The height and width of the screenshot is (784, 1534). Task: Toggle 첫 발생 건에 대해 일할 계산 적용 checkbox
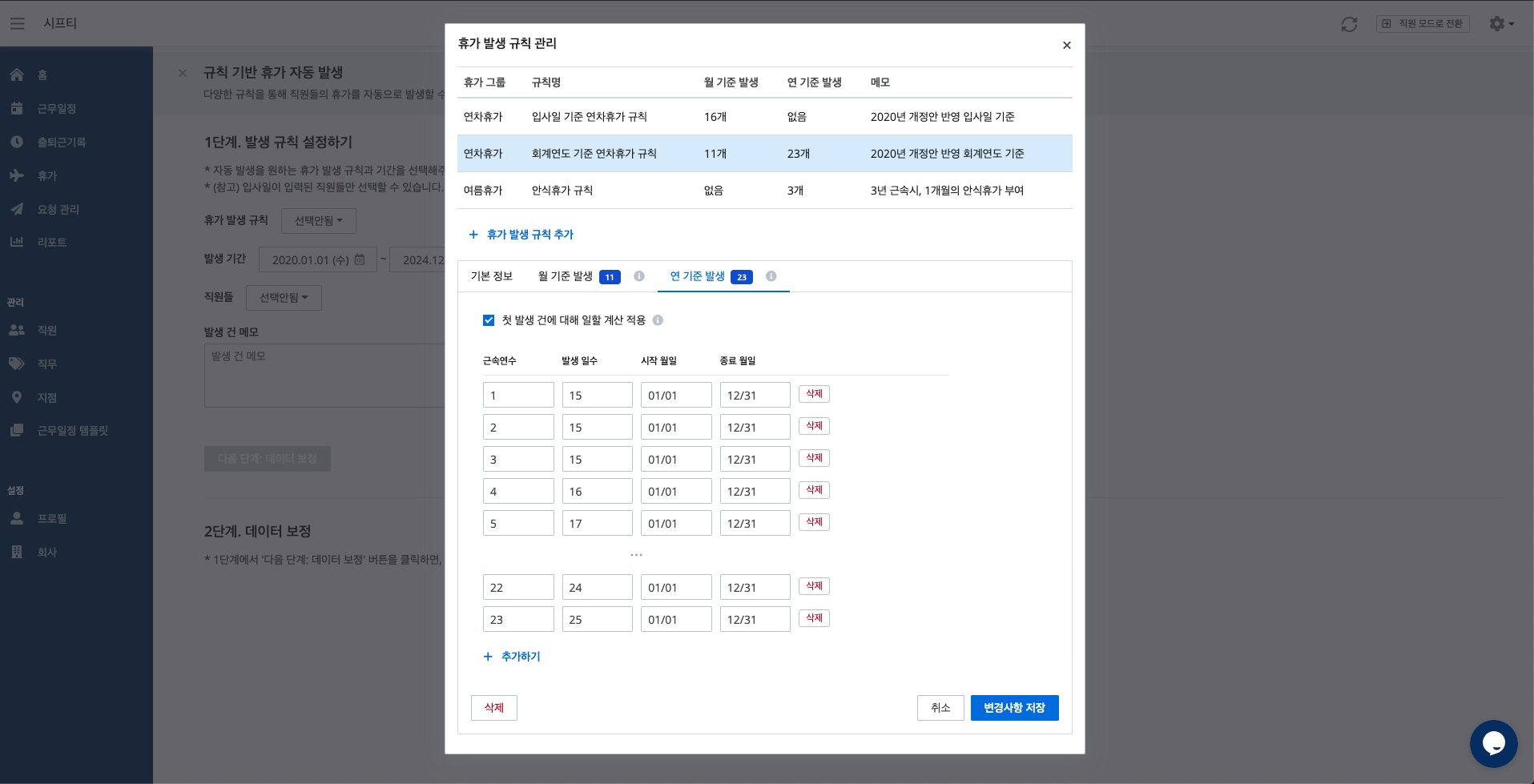[x=489, y=320]
